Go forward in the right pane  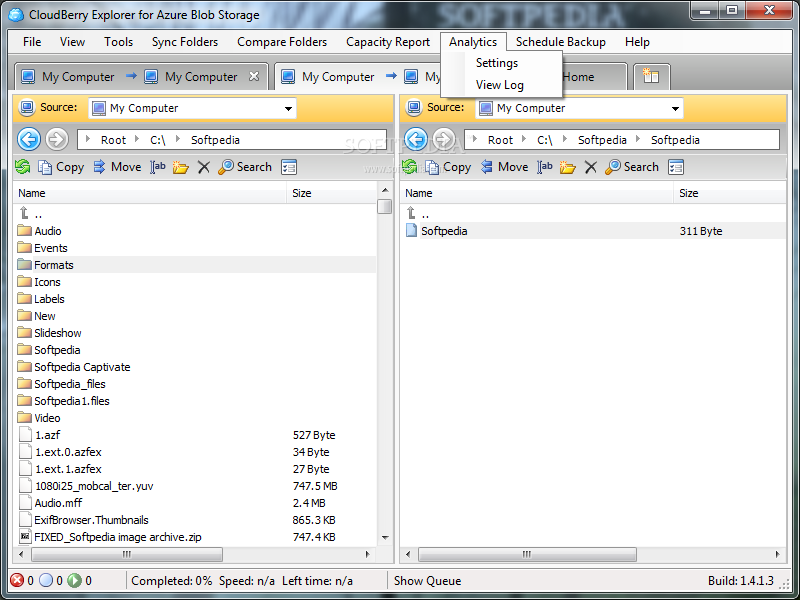point(443,139)
